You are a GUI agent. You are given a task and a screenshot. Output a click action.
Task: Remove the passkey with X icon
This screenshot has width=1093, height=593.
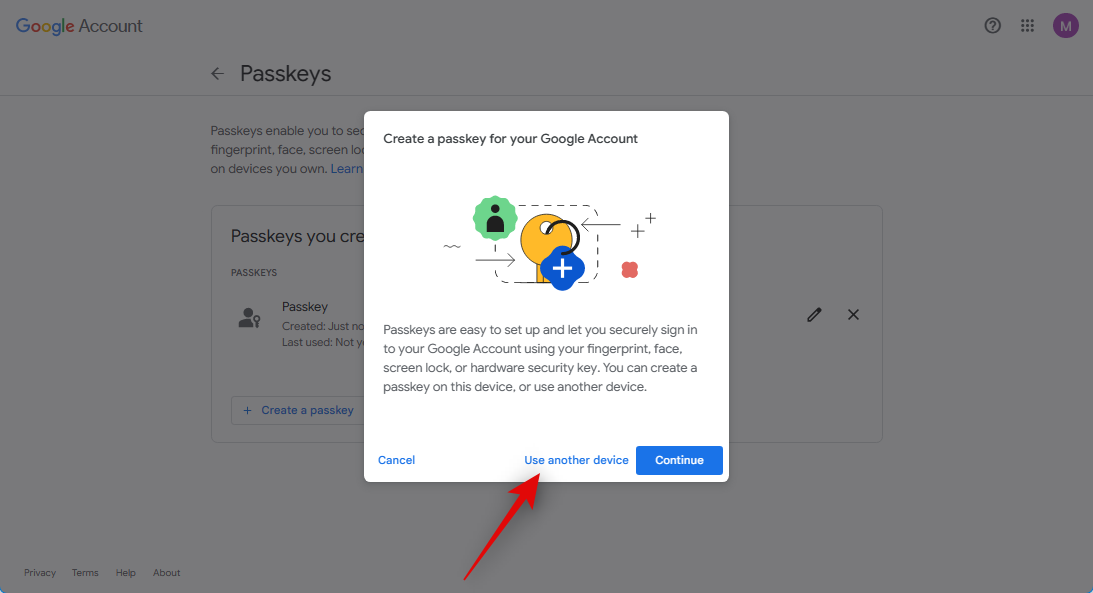(x=853, y=315)
